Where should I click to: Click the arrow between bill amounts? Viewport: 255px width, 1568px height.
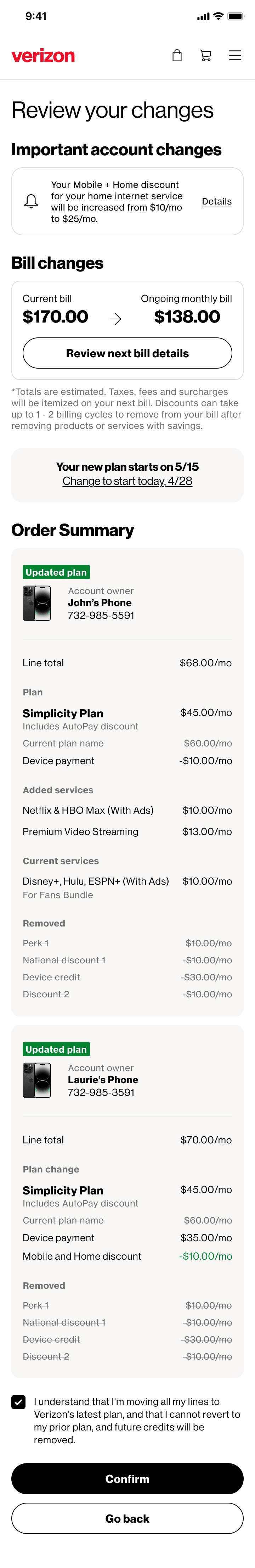[x=115, y=319]
